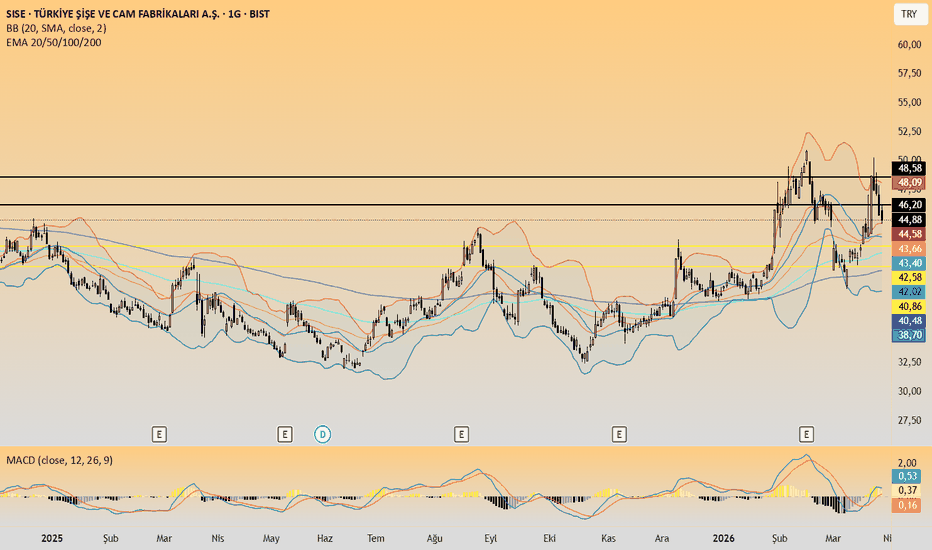
Task: Click the 30,00 price axis tick
Action: tap(909, 391)
